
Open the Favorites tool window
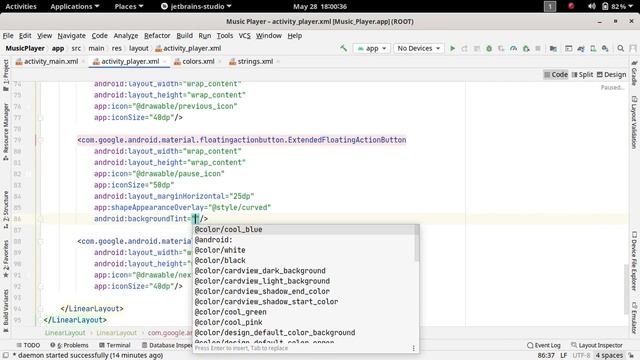[6, 259]
